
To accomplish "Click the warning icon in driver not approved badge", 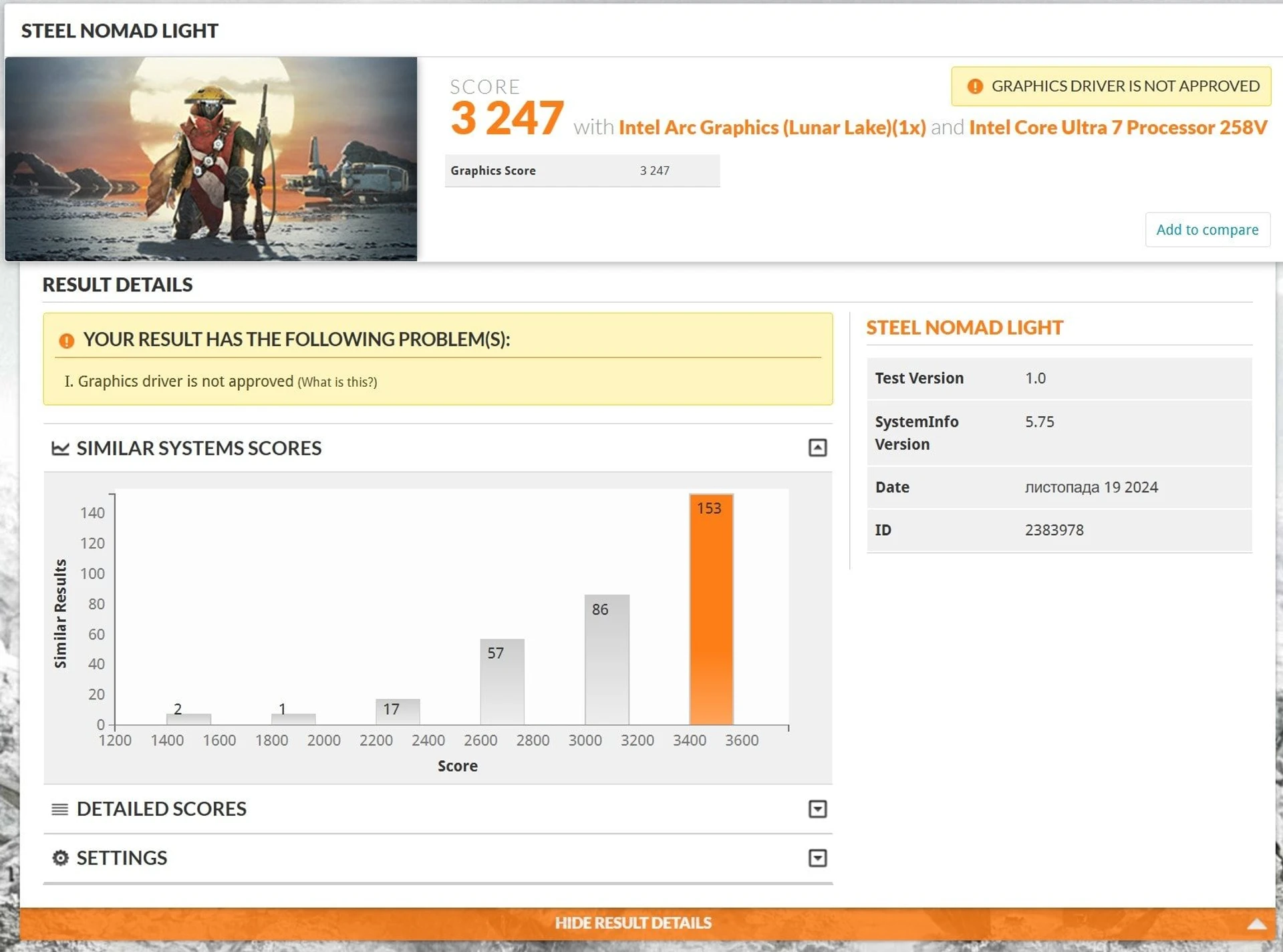I will pyautogui.click(x=975, y=86).
